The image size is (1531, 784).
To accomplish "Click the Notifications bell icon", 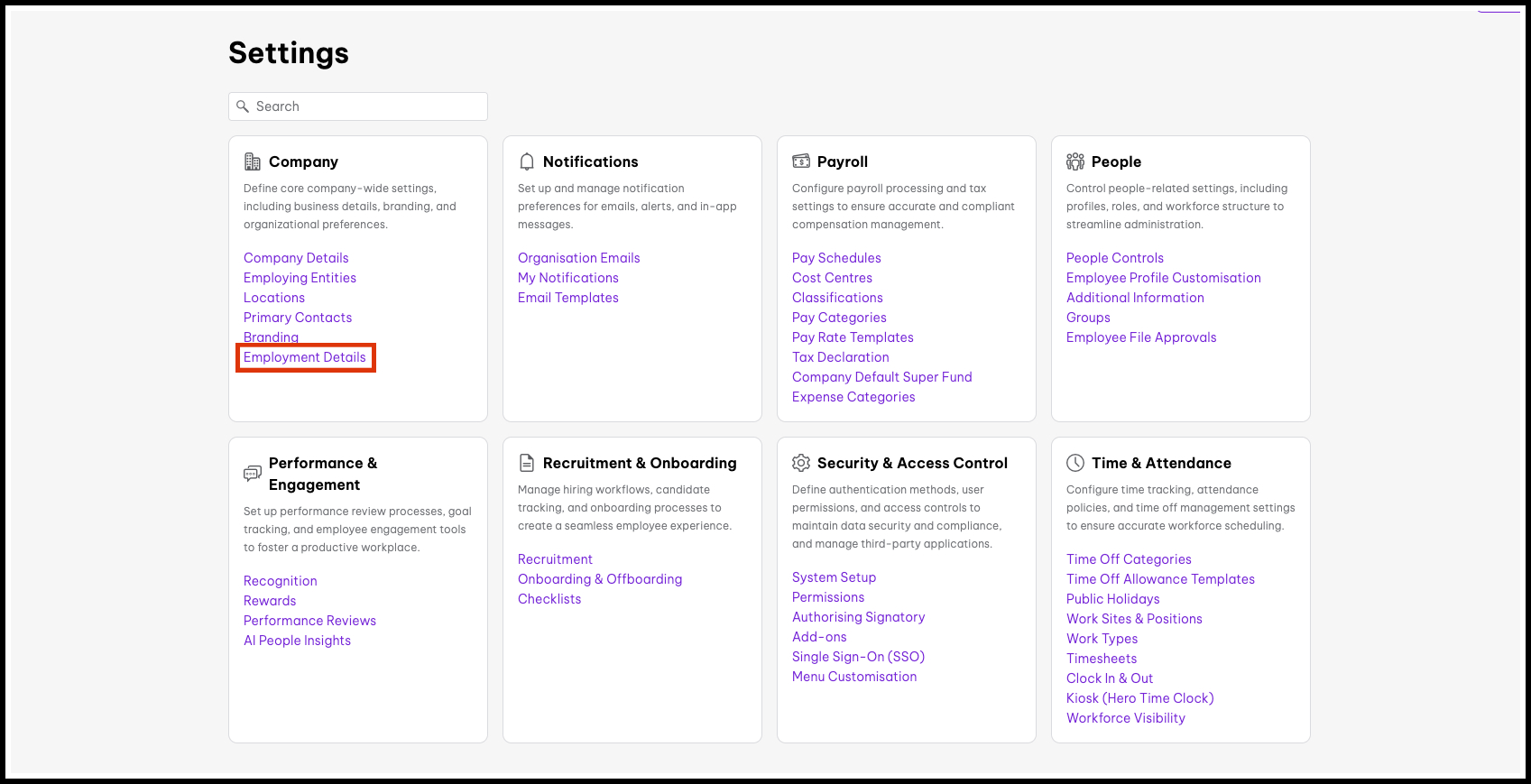I will 527,161.
